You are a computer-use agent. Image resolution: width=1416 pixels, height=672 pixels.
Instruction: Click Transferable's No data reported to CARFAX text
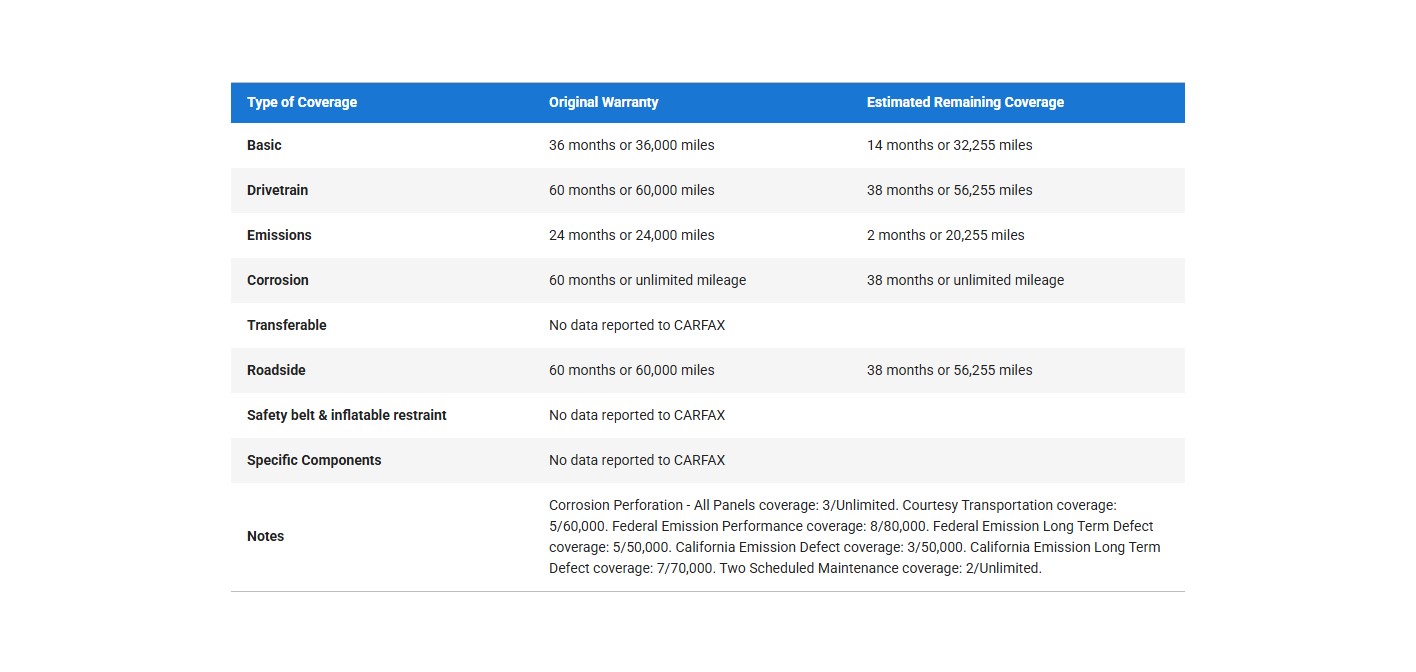point(637,325)
